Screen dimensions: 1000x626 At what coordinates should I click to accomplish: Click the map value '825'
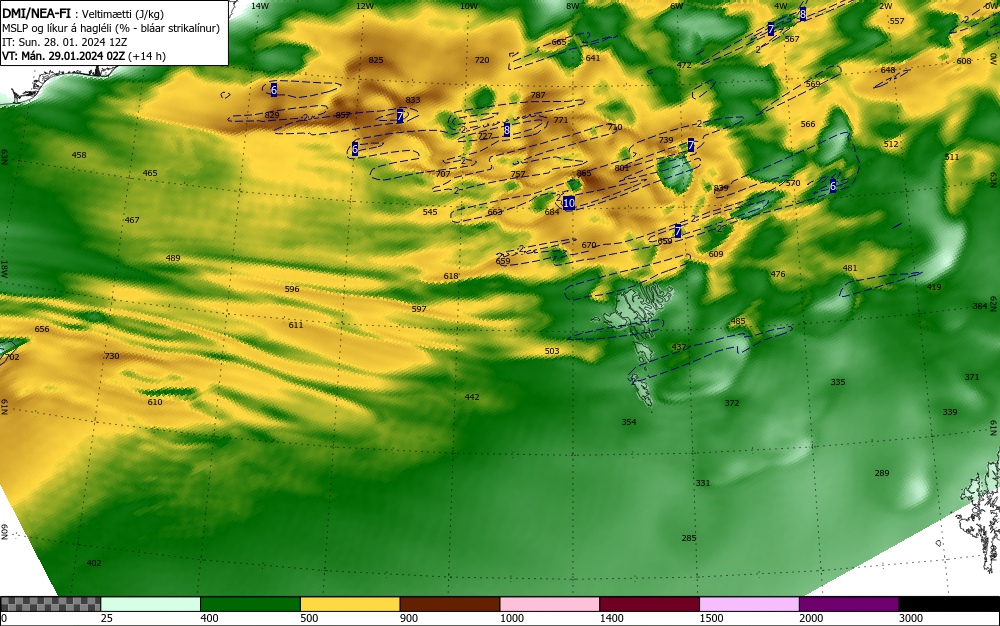(376, 61)
